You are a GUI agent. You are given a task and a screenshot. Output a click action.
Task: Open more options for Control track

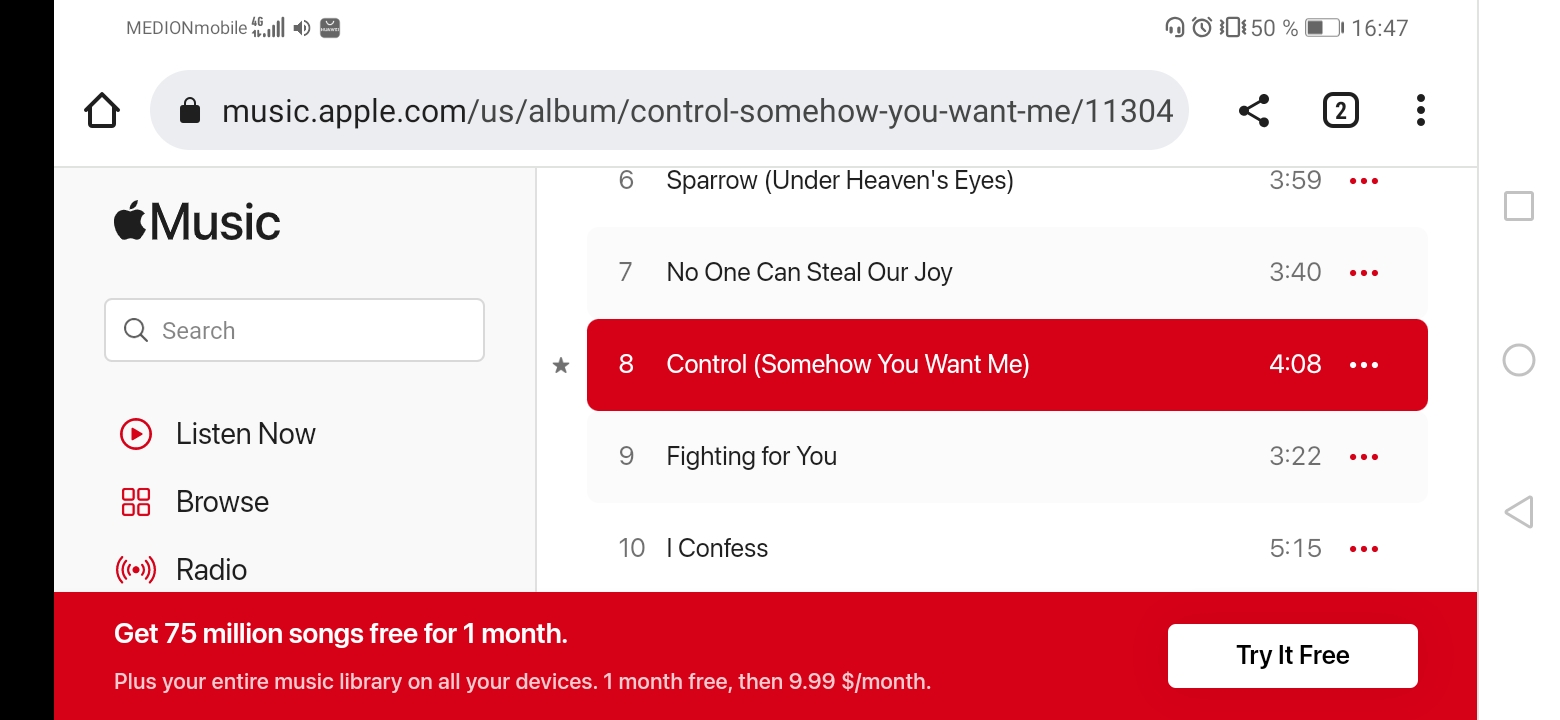pyautogui.click(x=1364, y=365)
